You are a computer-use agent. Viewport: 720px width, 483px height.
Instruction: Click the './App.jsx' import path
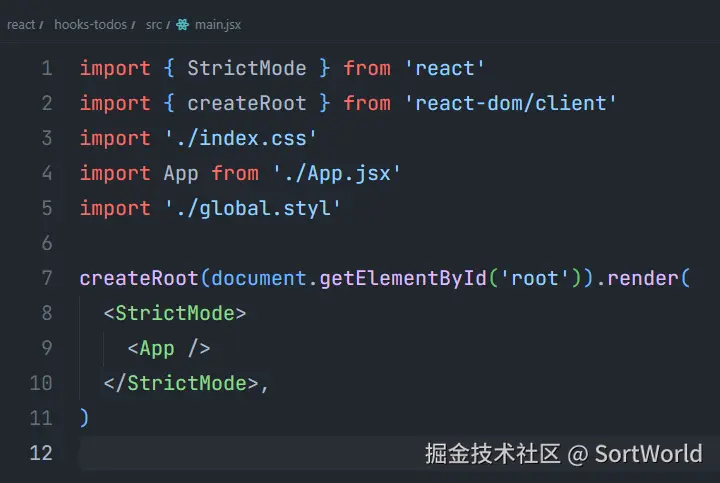click(337, 173)
